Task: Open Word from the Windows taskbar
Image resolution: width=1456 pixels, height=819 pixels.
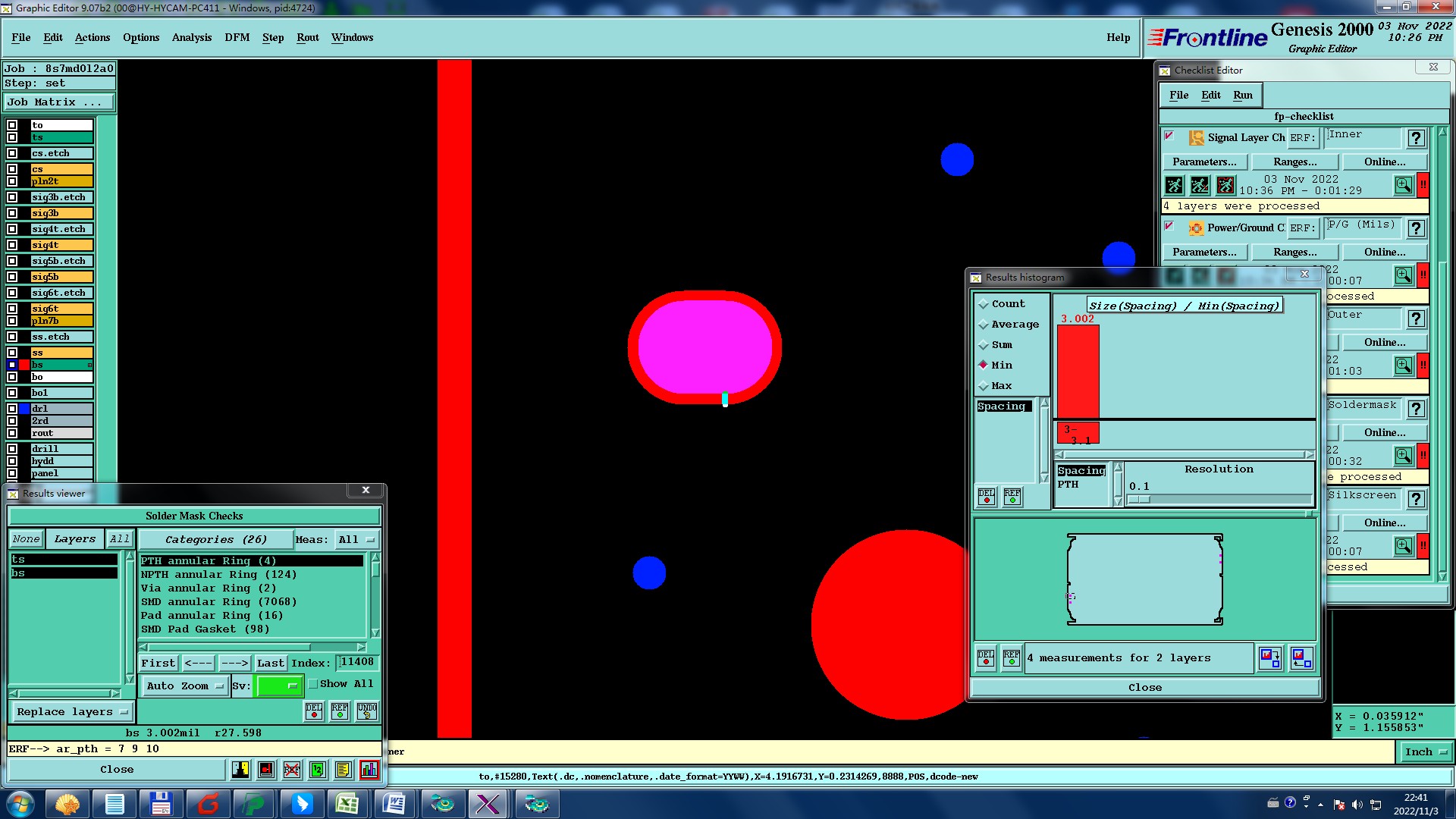Action: click(394, 804)
